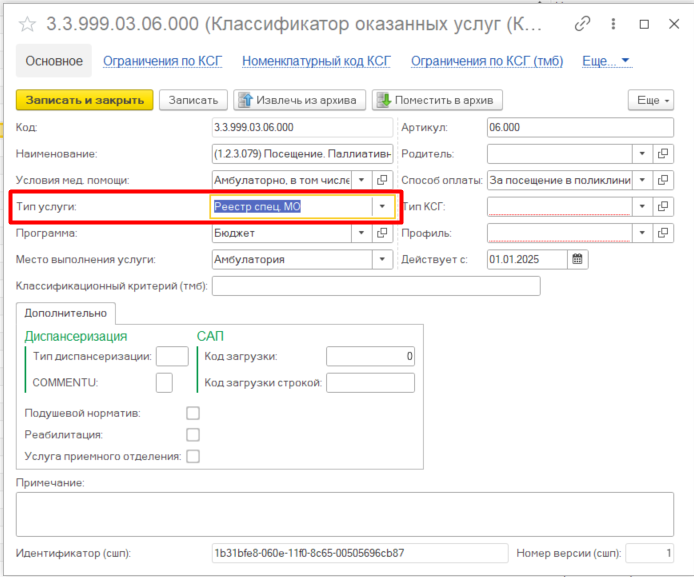Click the Тип услуги value Реестр спец. МО

tap(257, 207)
